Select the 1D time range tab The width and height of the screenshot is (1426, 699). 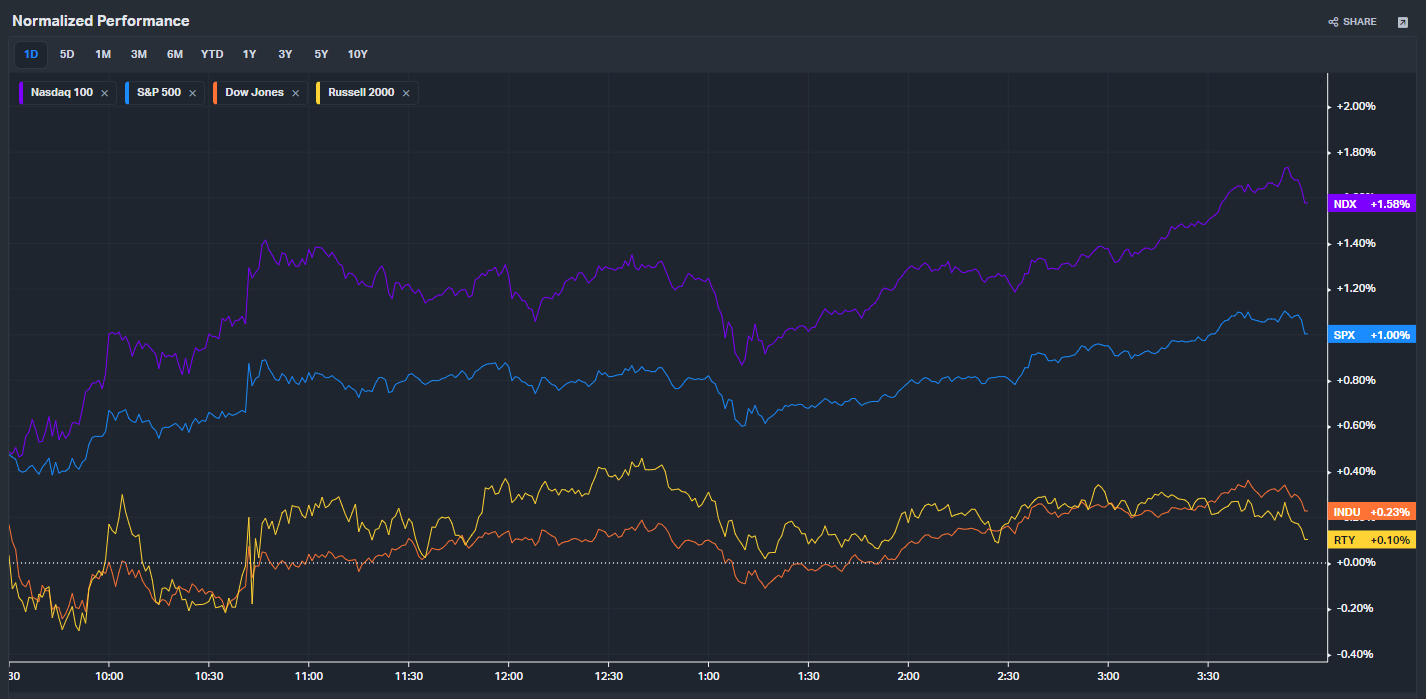tap(31, 54)
